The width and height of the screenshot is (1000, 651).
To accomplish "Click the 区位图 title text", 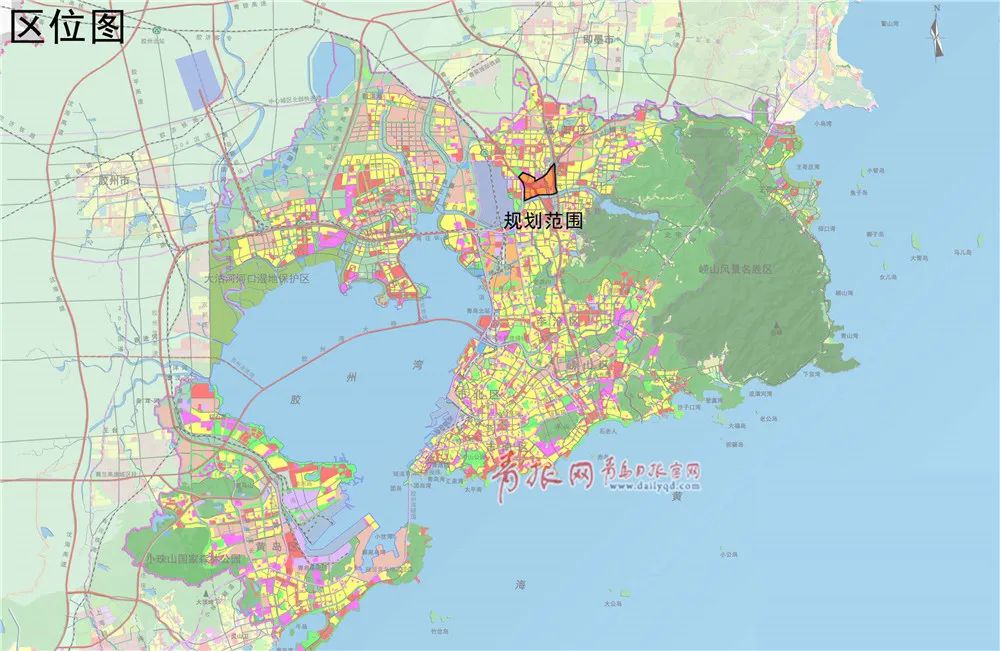I will tap(67, 27).
